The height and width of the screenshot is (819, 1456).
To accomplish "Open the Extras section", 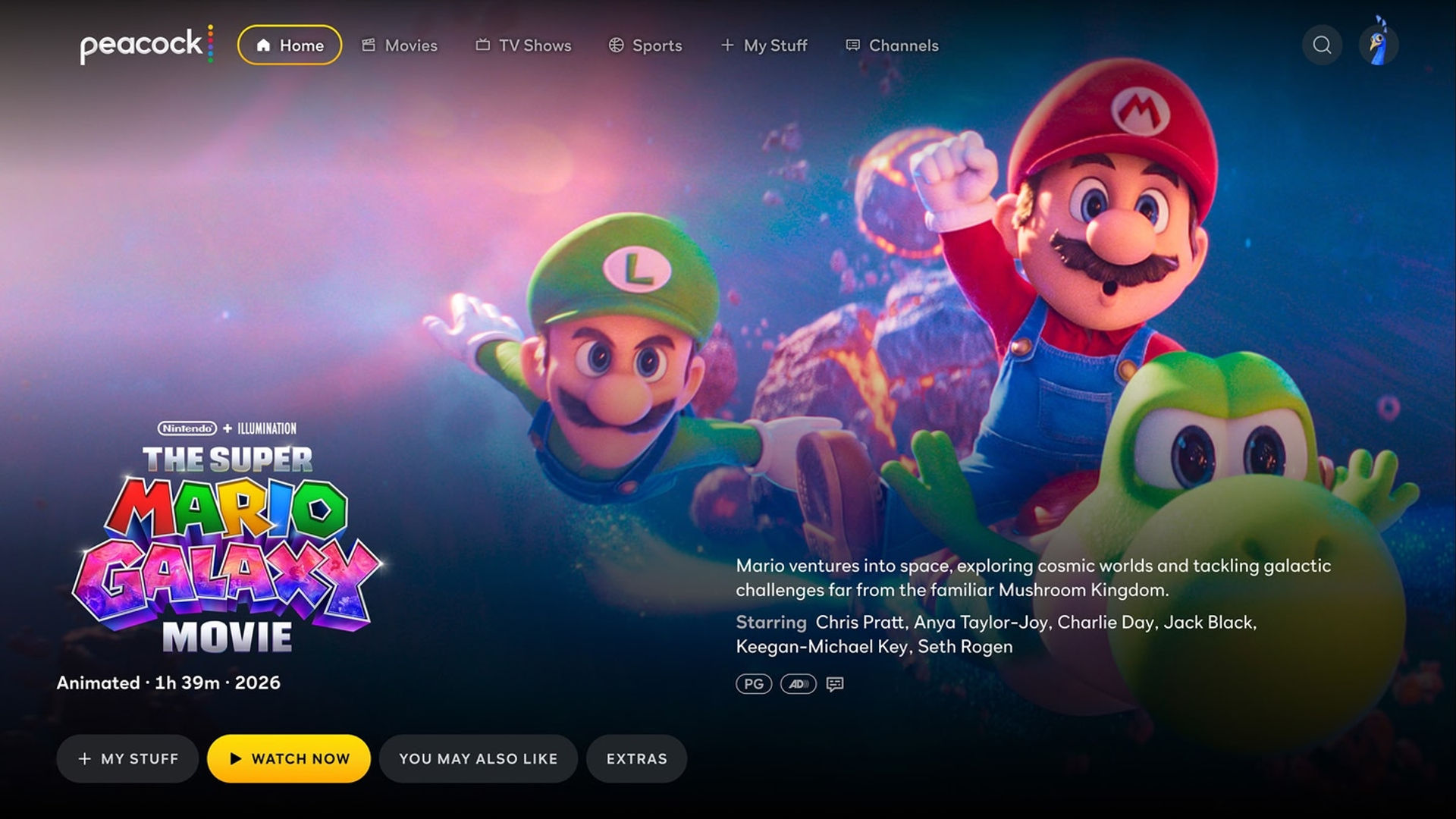I will pyautogui.click(x=637, y=758).
